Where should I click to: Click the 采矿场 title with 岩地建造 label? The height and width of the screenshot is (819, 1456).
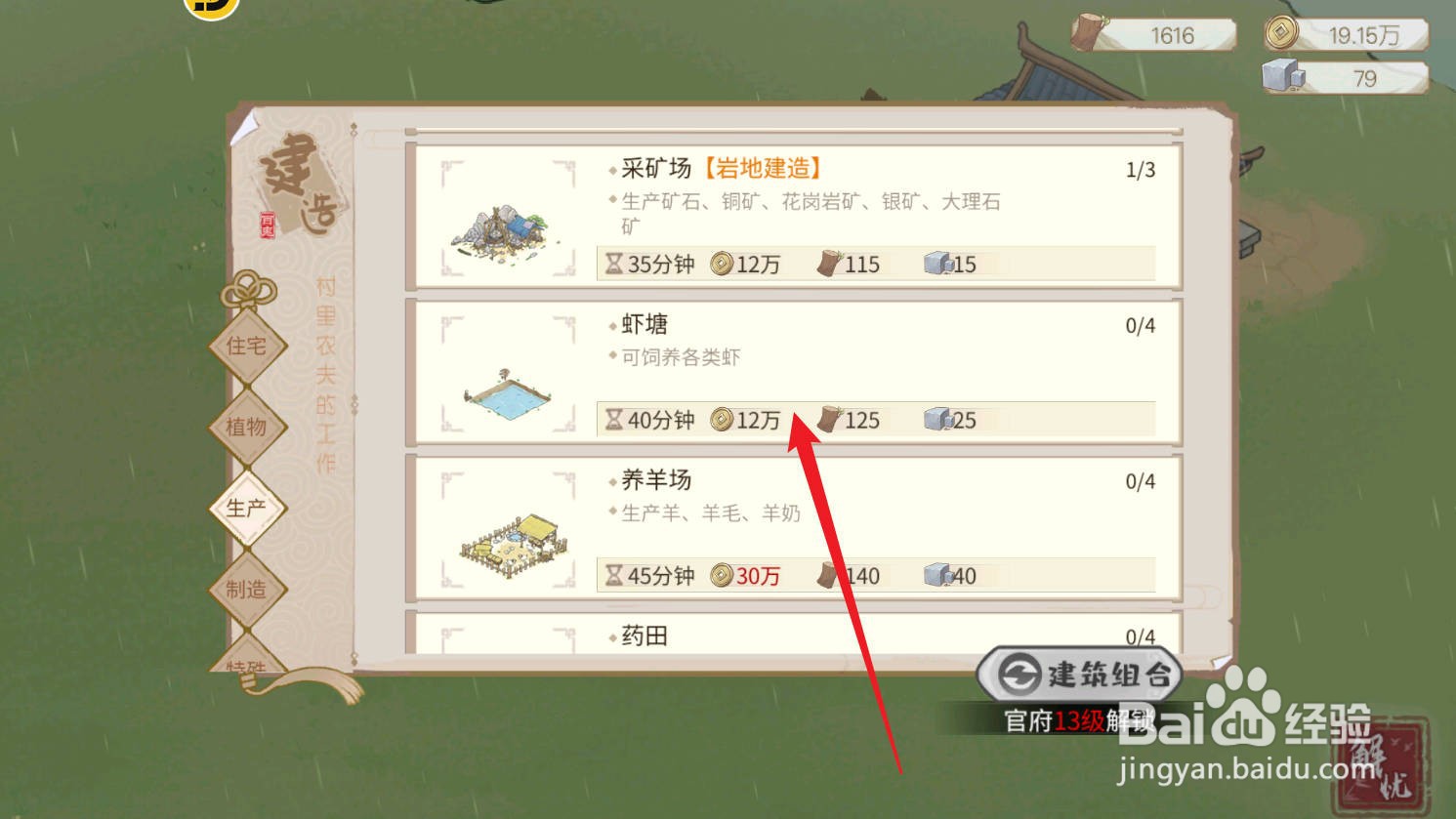tap(721, 168)
